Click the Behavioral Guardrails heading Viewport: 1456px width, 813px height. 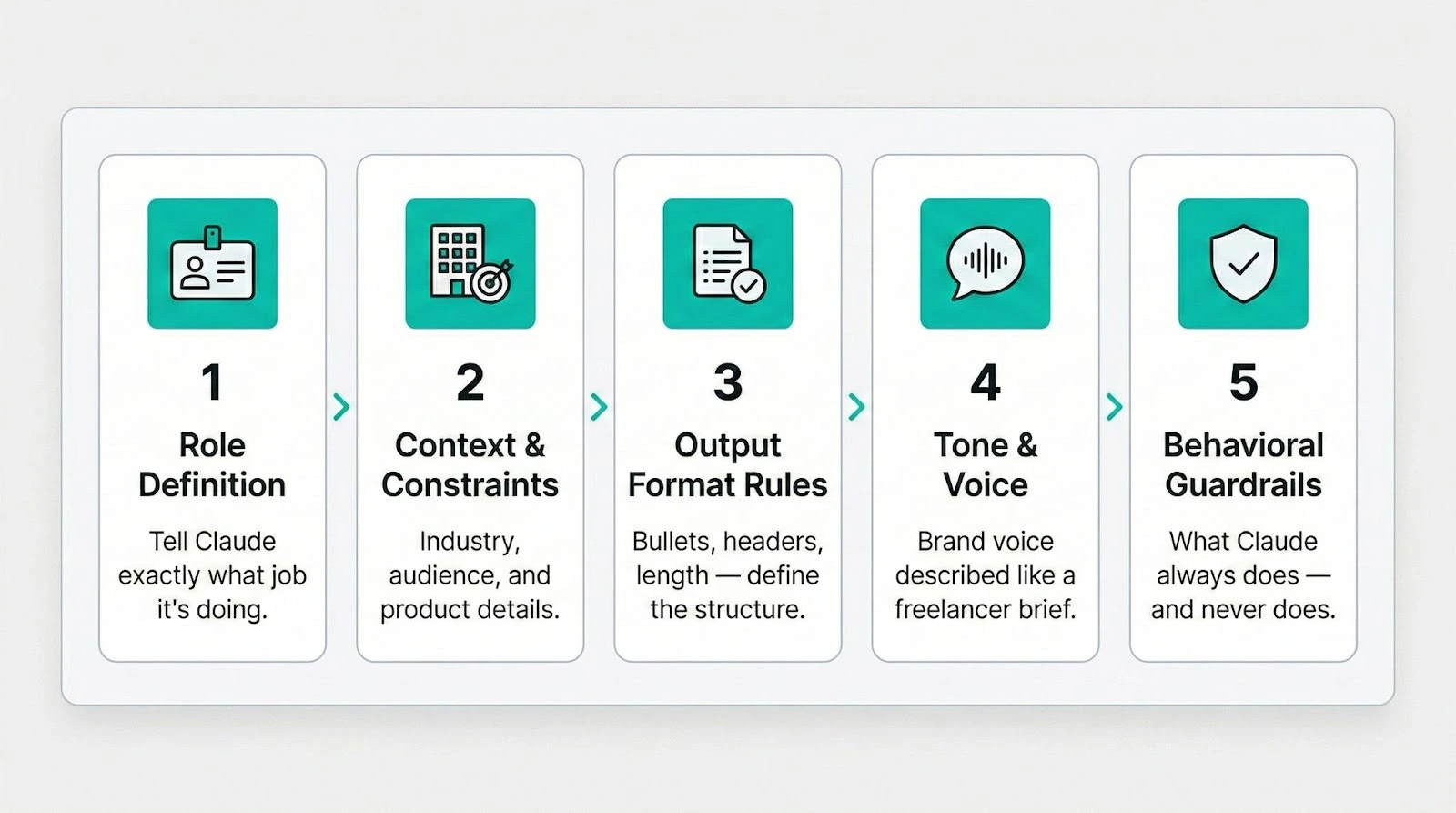(x=1243, y=465)
